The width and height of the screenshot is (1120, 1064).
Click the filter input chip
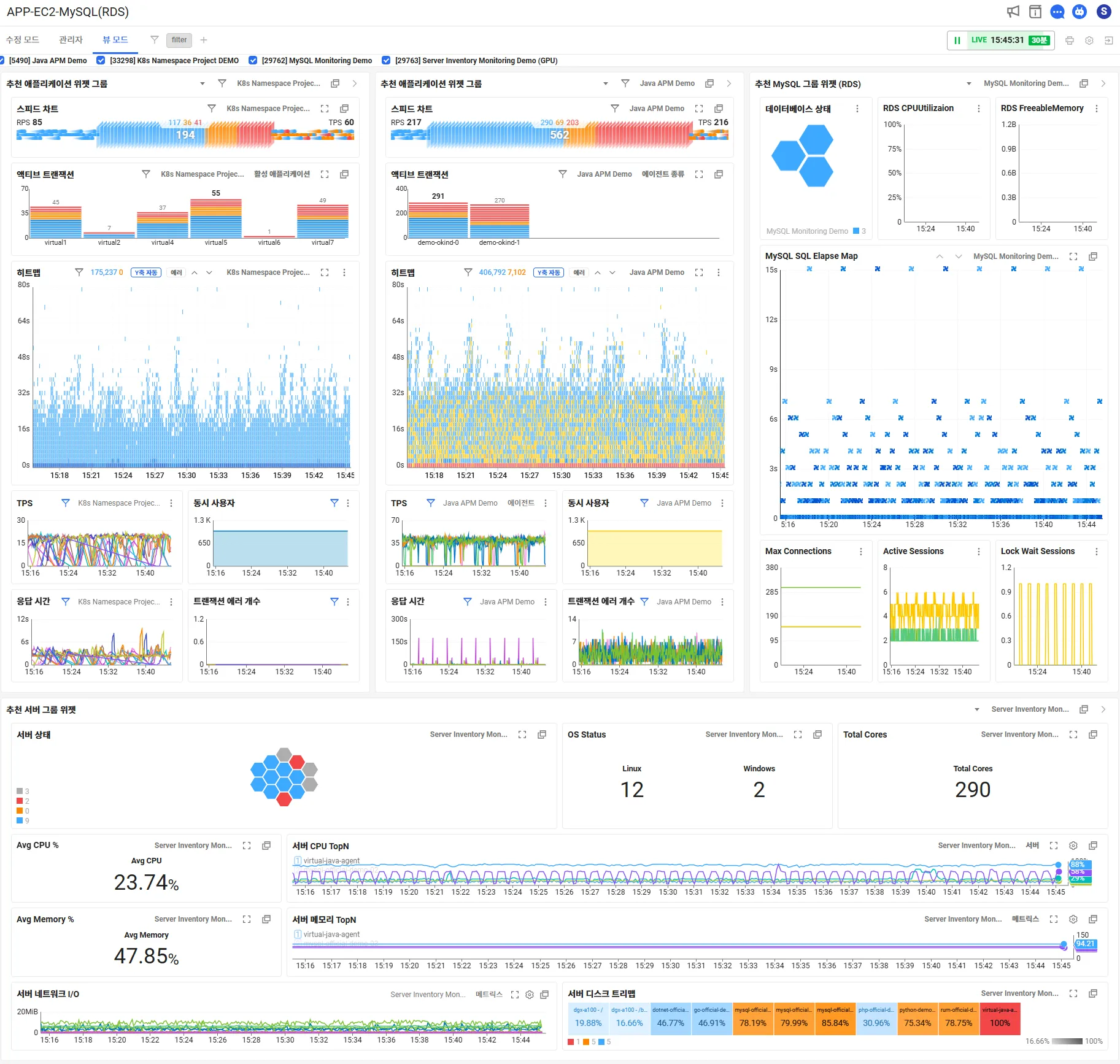179,40
